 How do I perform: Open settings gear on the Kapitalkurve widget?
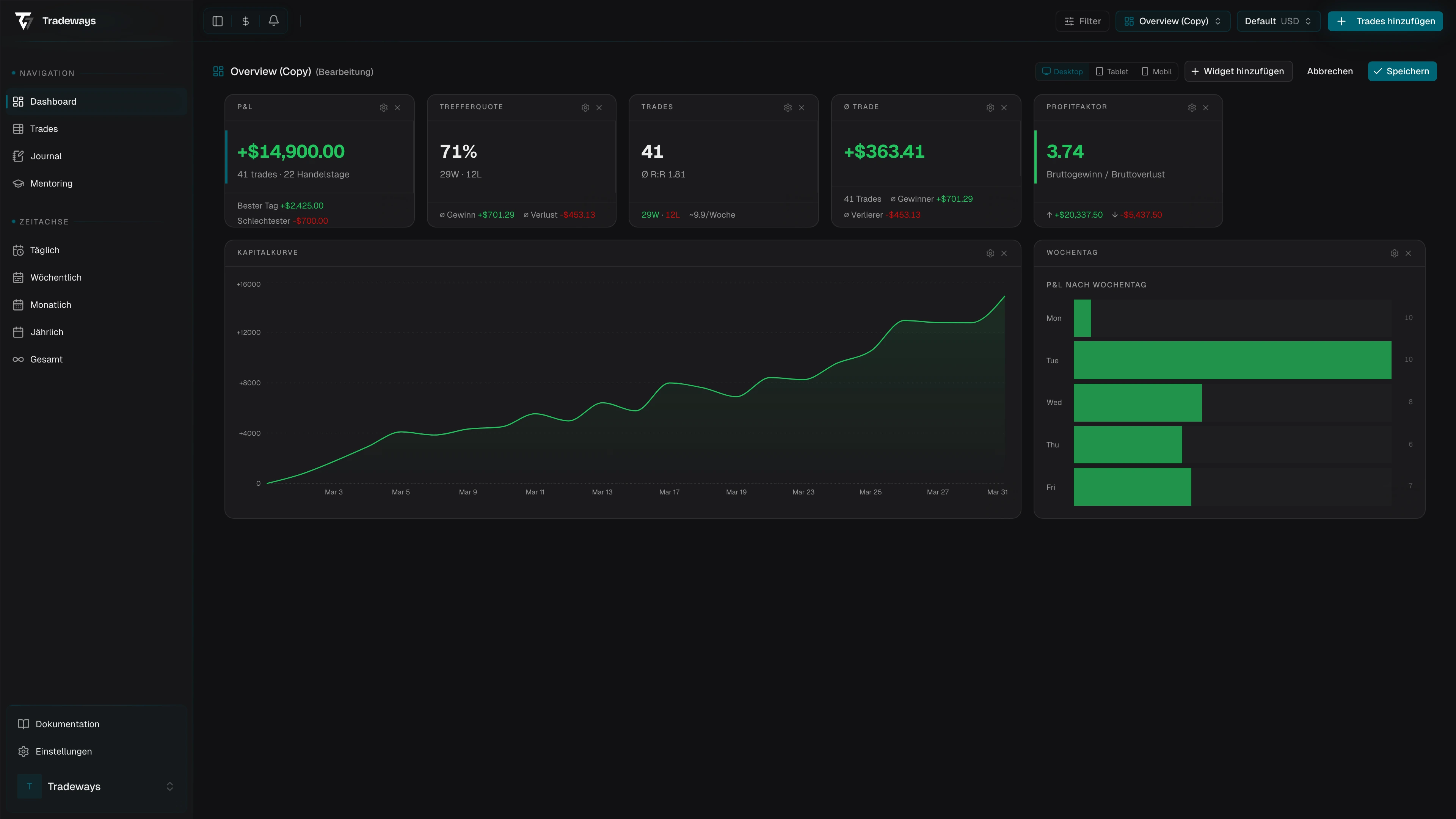pos(990,253)
